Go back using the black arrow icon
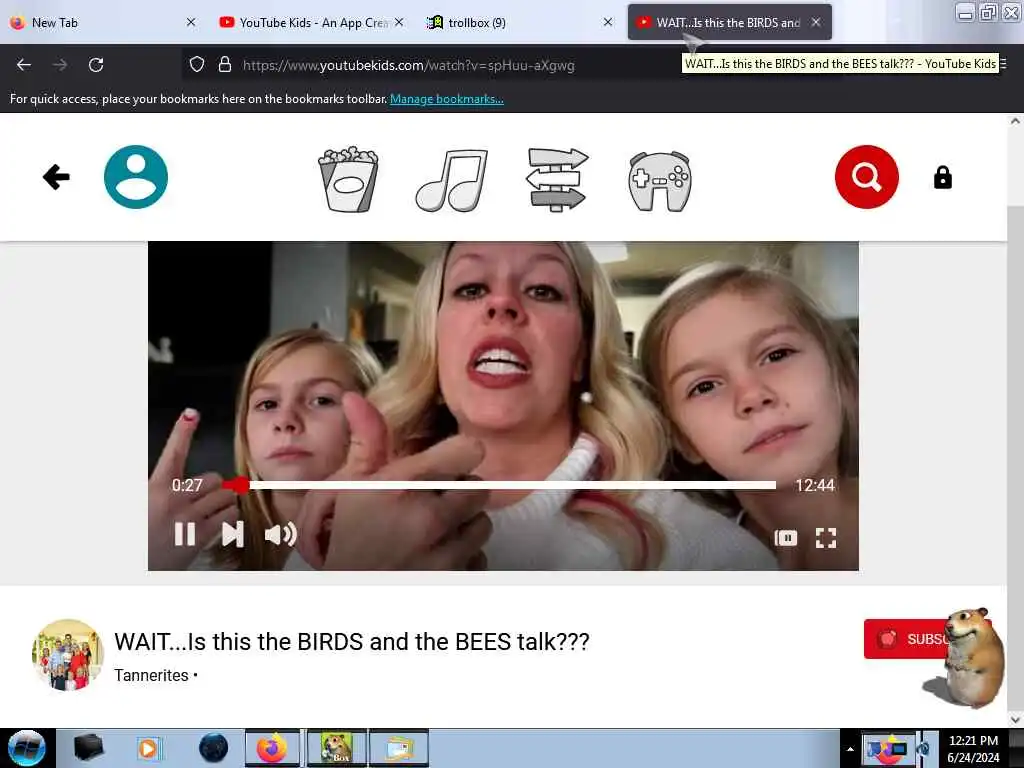Screen dimensions: 1024x768 click(x=56, y=177)
